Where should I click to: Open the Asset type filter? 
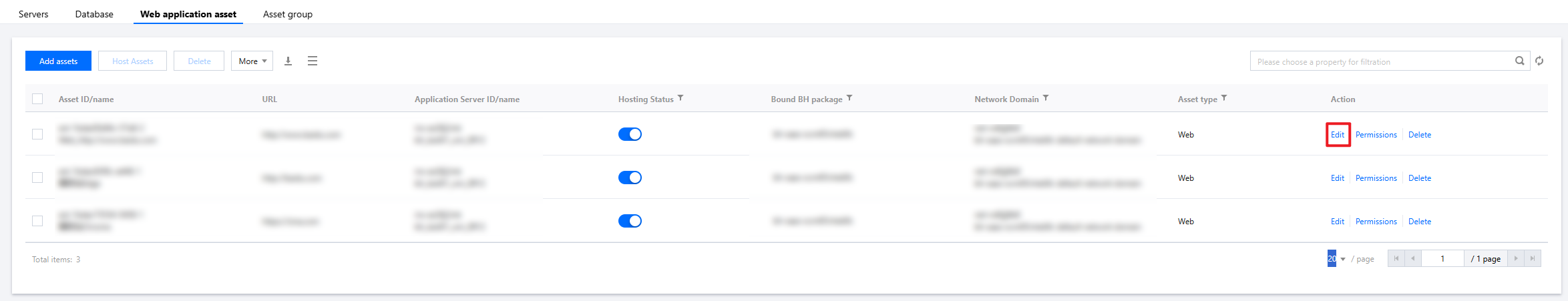pyautogui.click(x=1224, y=98)
